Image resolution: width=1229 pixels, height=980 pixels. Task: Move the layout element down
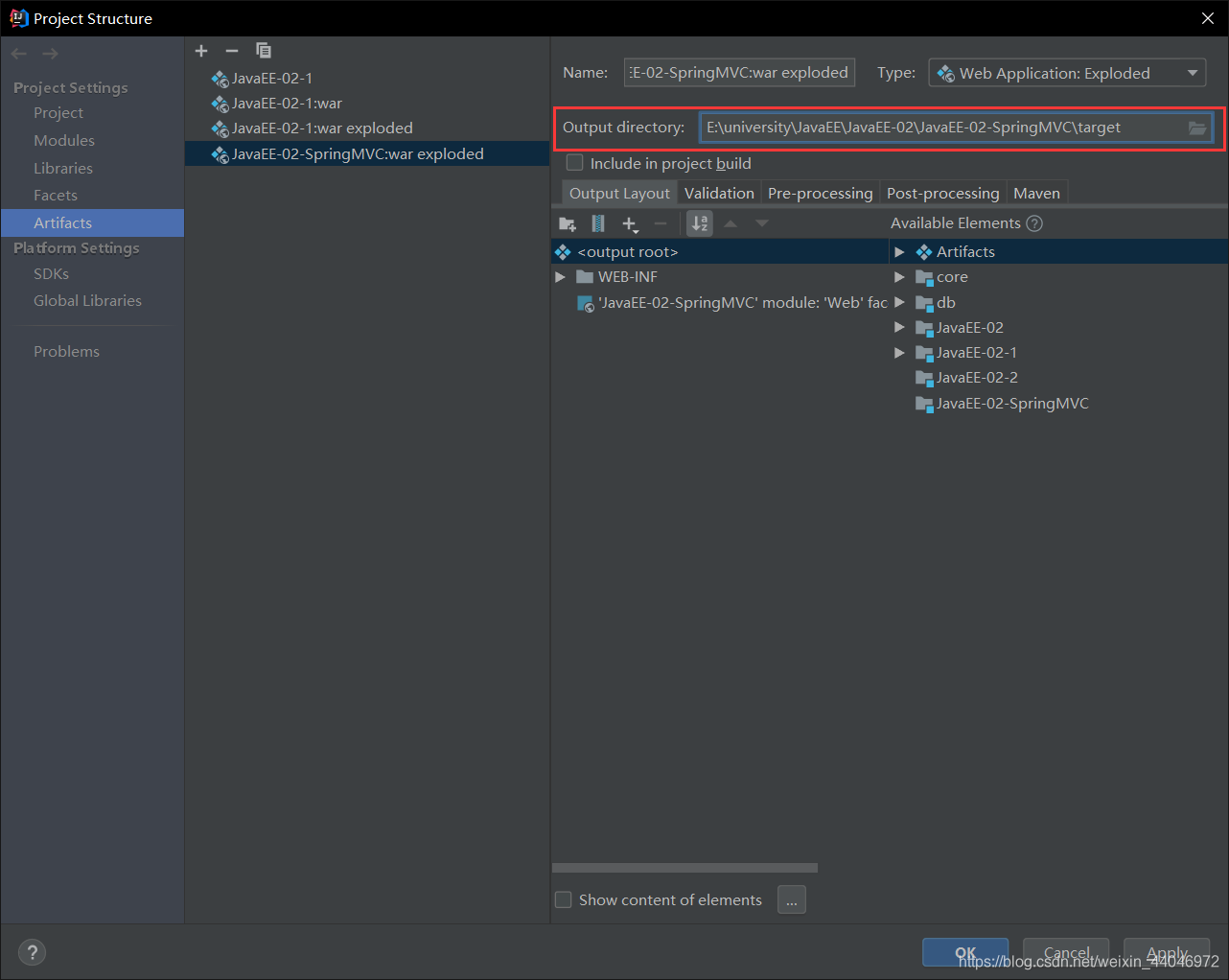pyautogui.click(x=762, y=223)
